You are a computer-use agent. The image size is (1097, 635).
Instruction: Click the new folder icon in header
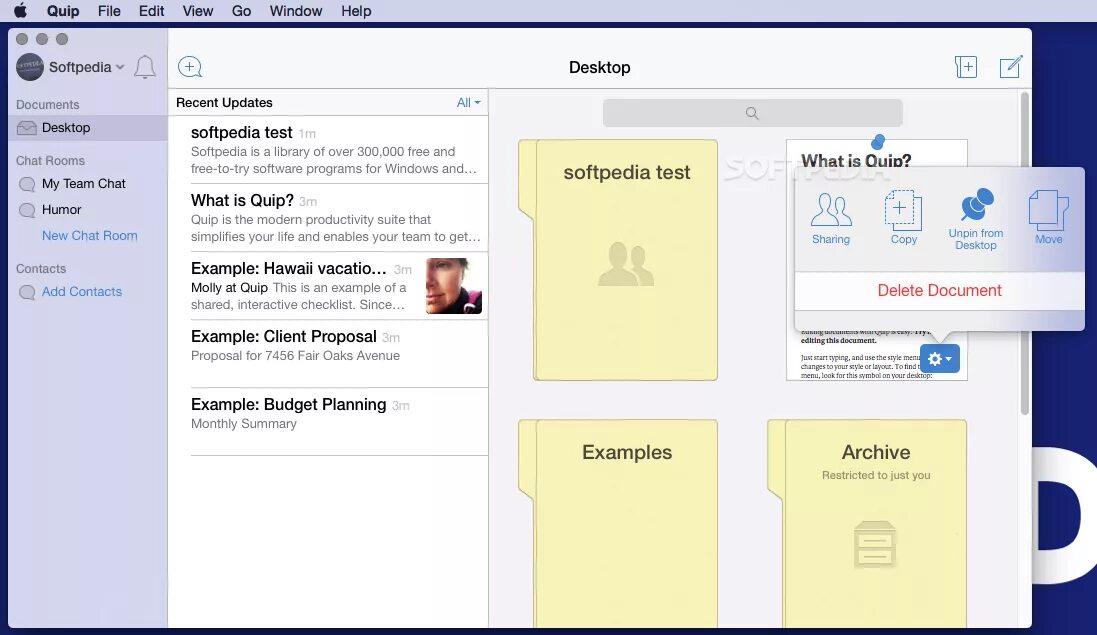click(965, 67)
